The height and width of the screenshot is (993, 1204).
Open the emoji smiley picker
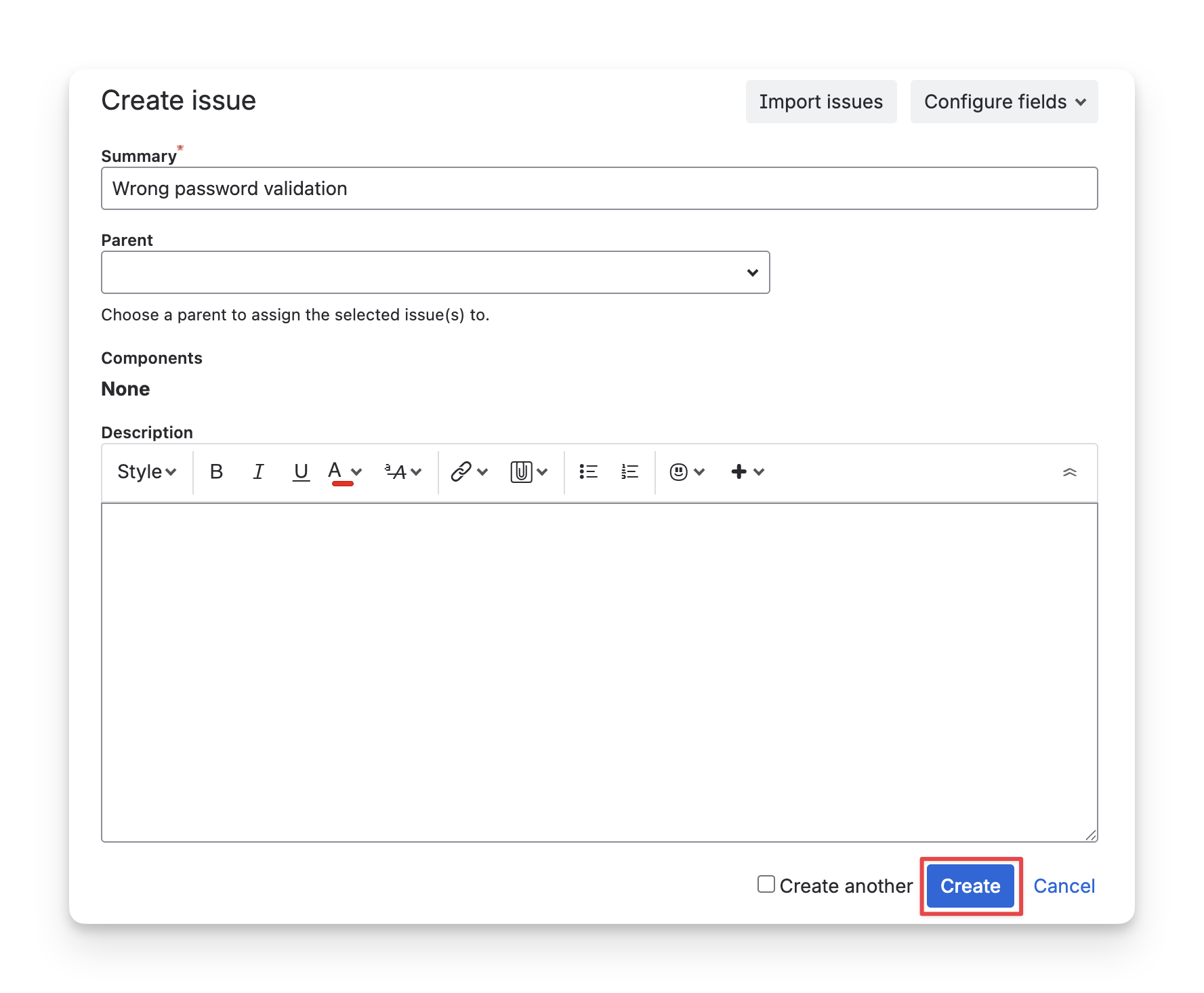point(679,472)
